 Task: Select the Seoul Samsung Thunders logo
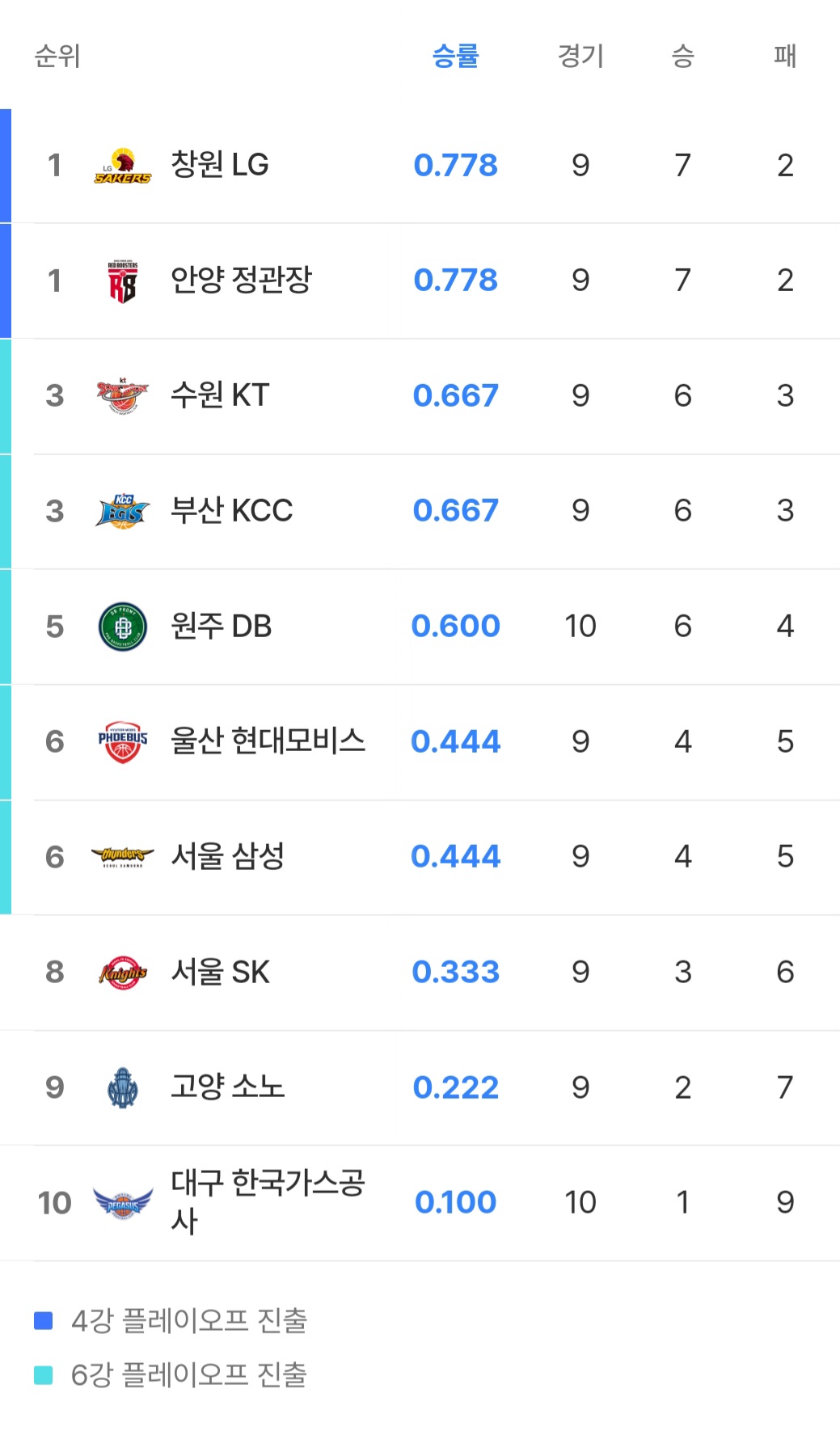[x=122, y=857]
